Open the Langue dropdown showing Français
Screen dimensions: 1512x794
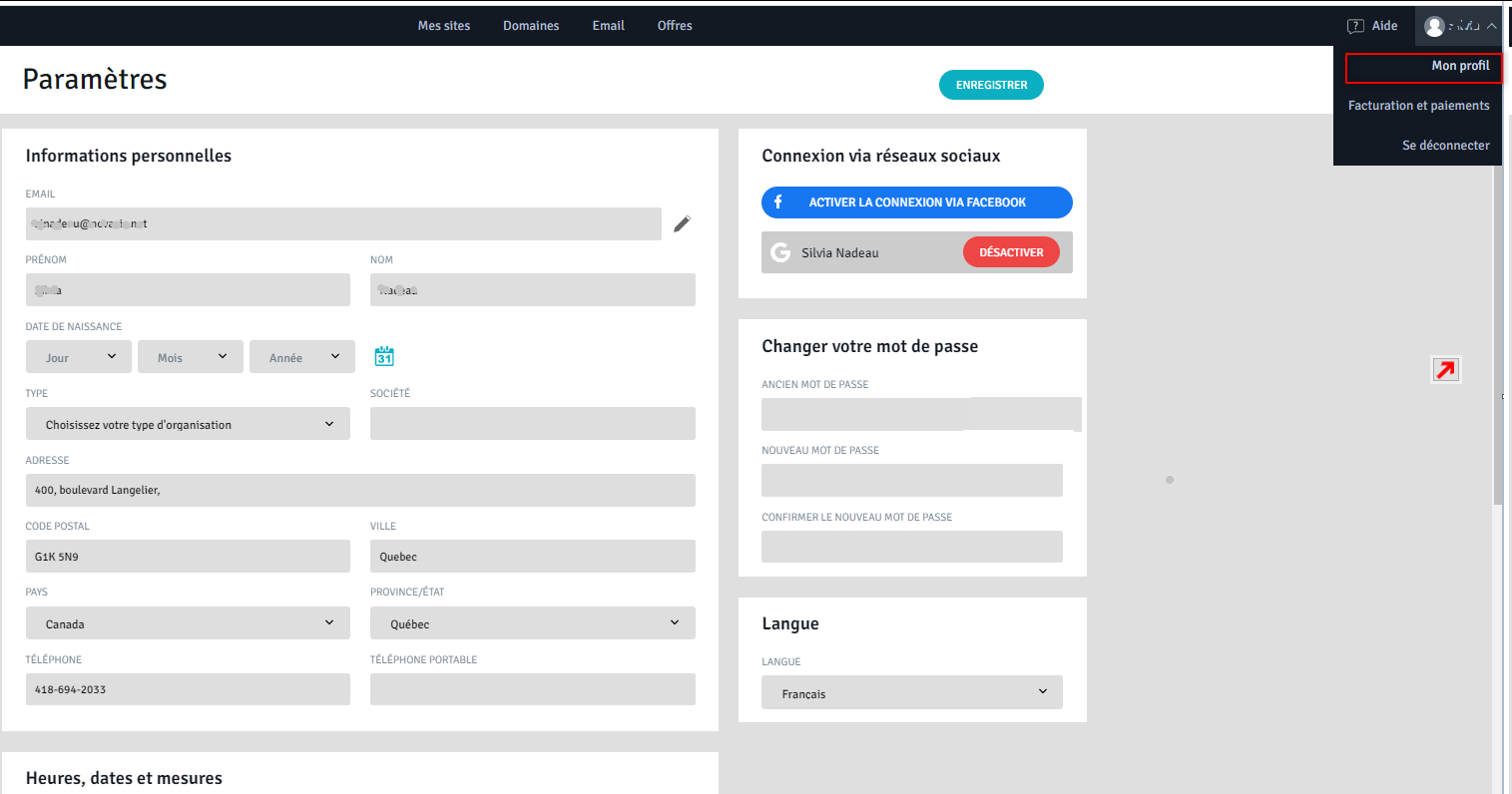[x=912, y=692]
